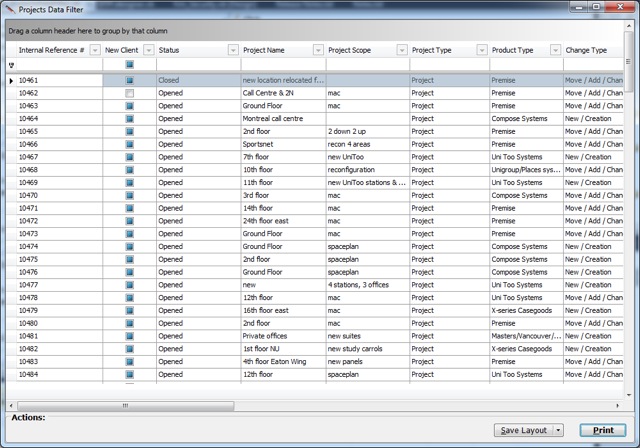Image resolution: width=640 pixels, height=448 pixels.
Task: Click the Print button
Action: [x=602, y=430]
